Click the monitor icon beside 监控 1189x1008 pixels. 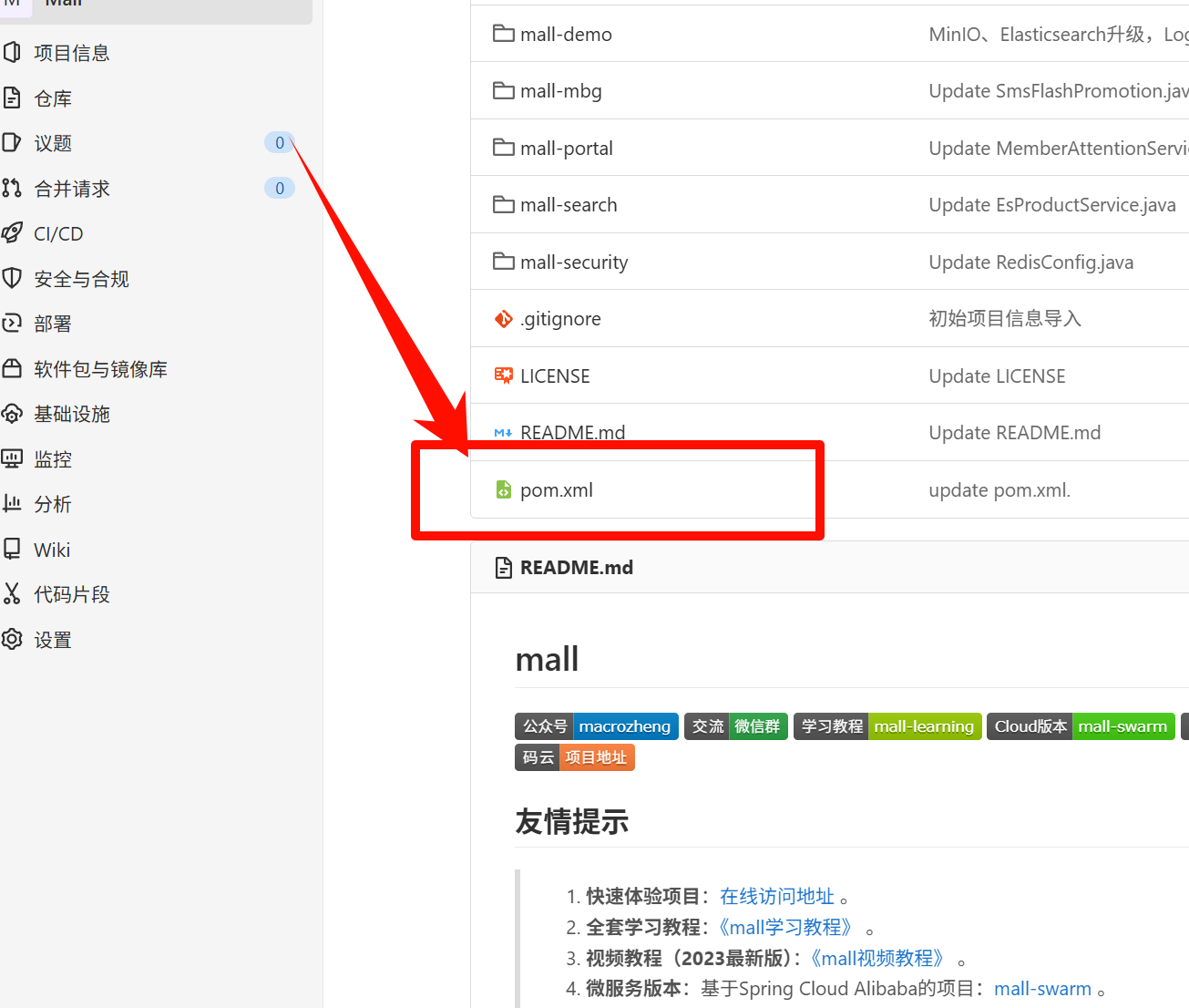pos(12,458)
